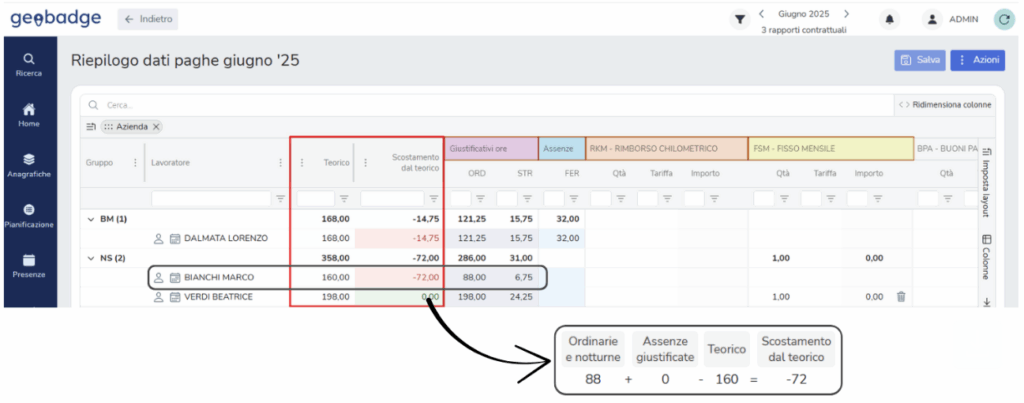Click filter icon of Scostamento dal teorico column
The width and height of the screenshot is (1024, 403).
coord(434,199)
